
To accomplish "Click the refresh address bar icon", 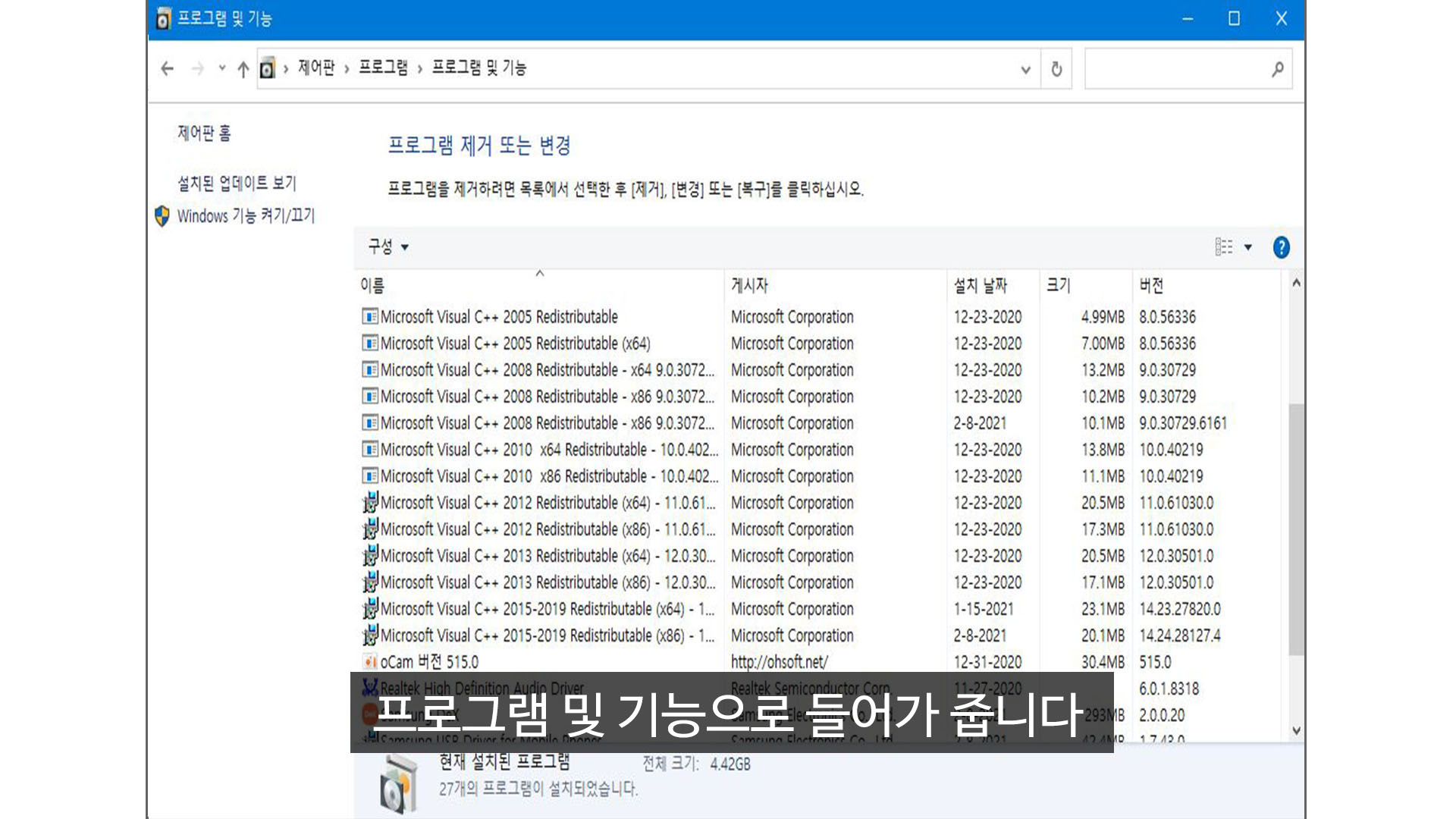I will click(1056, 69).
